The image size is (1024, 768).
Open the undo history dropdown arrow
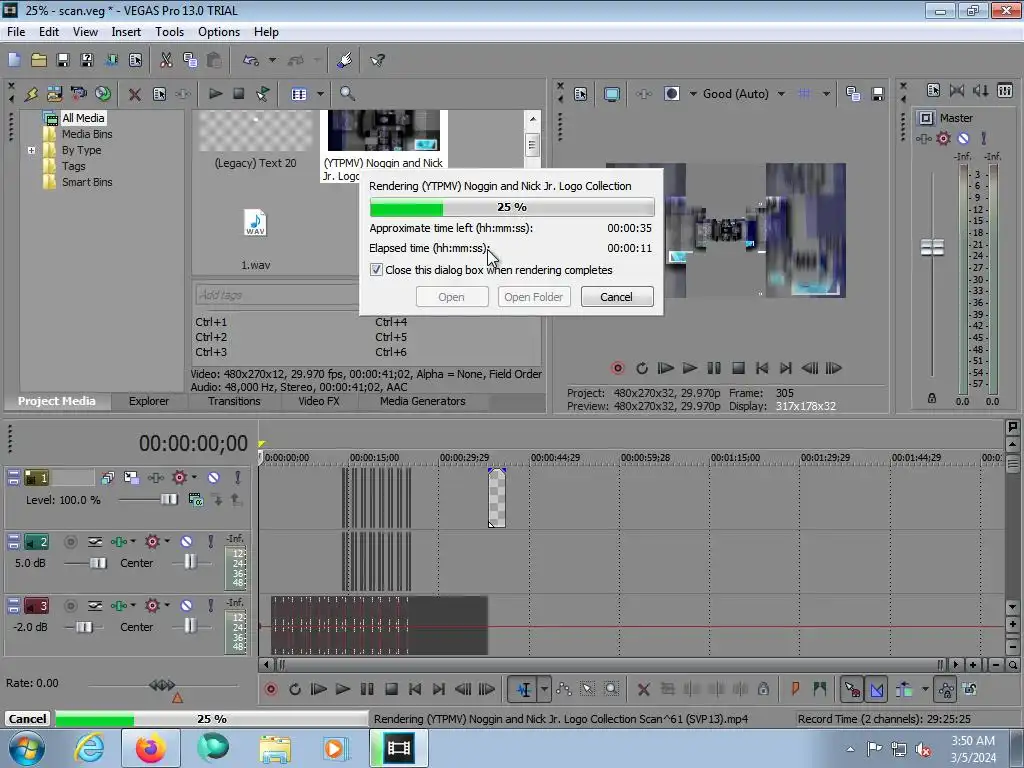click(x=272, y=60)
